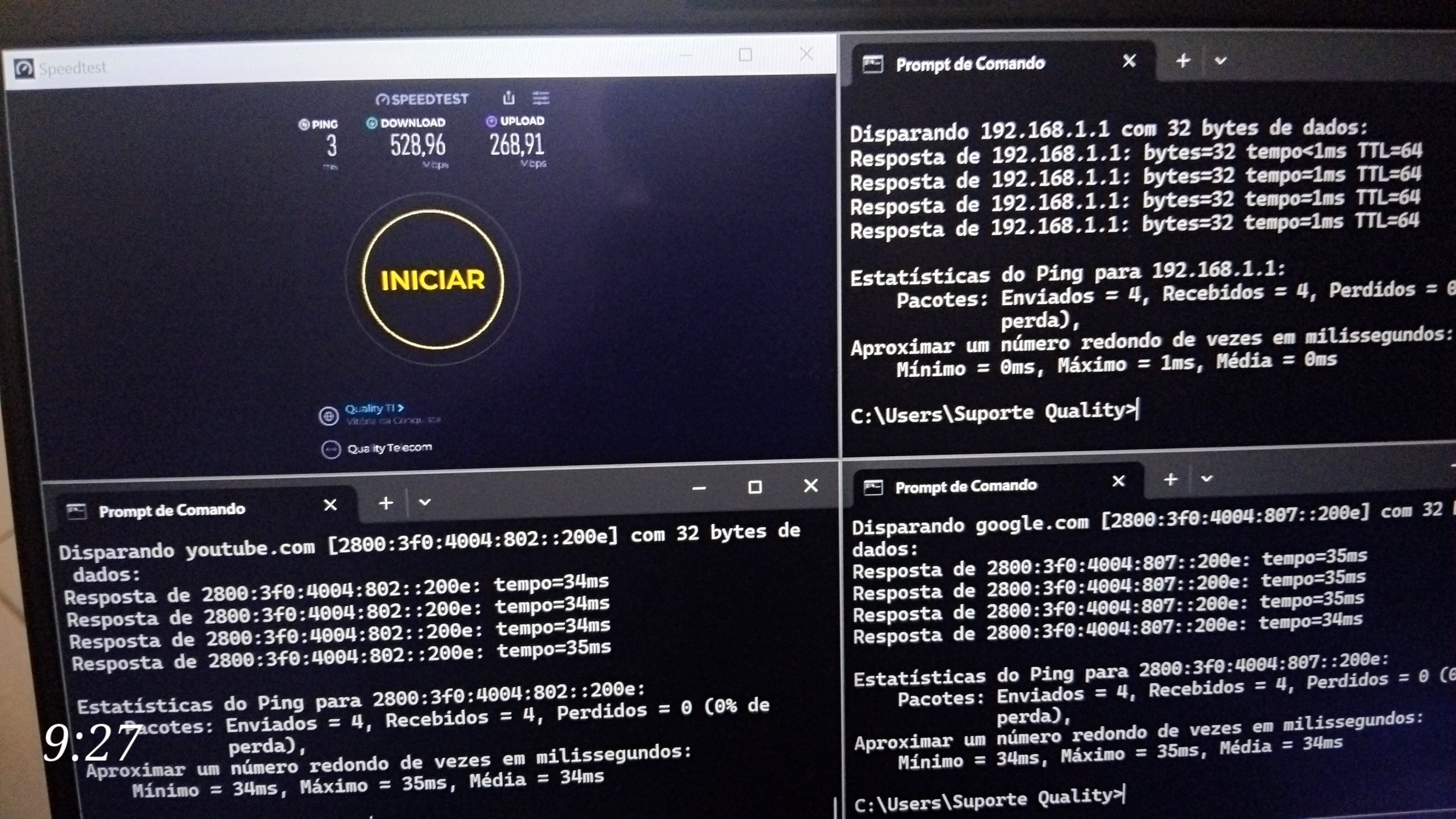Viewport: 1456px width, 819px height.
Task: Click the connection icon beside Quality Telecom
Action: [331, 449]
